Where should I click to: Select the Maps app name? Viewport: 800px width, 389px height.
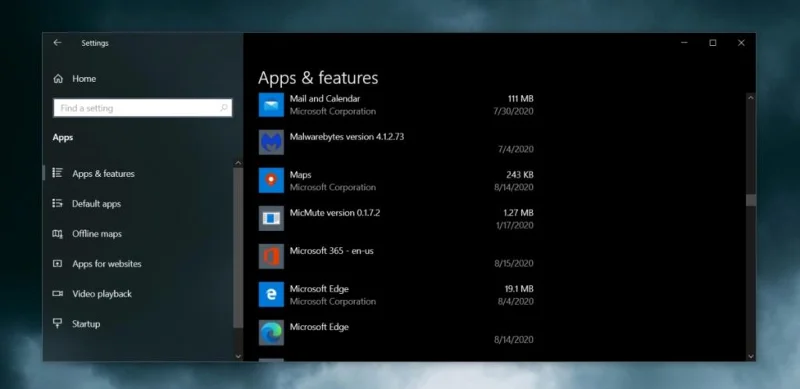tap(301, 175)
